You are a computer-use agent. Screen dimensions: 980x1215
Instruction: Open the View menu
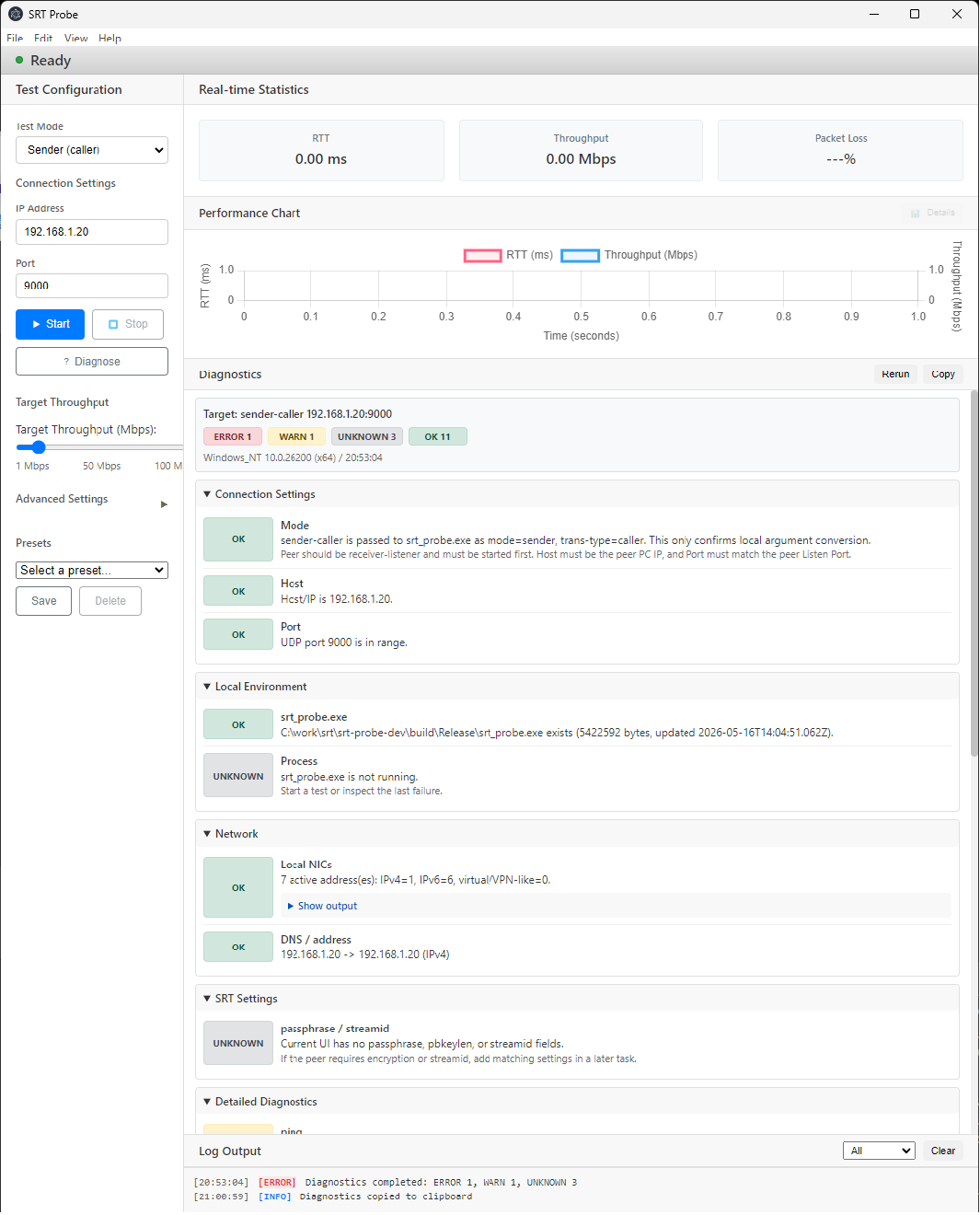[76, 39]
